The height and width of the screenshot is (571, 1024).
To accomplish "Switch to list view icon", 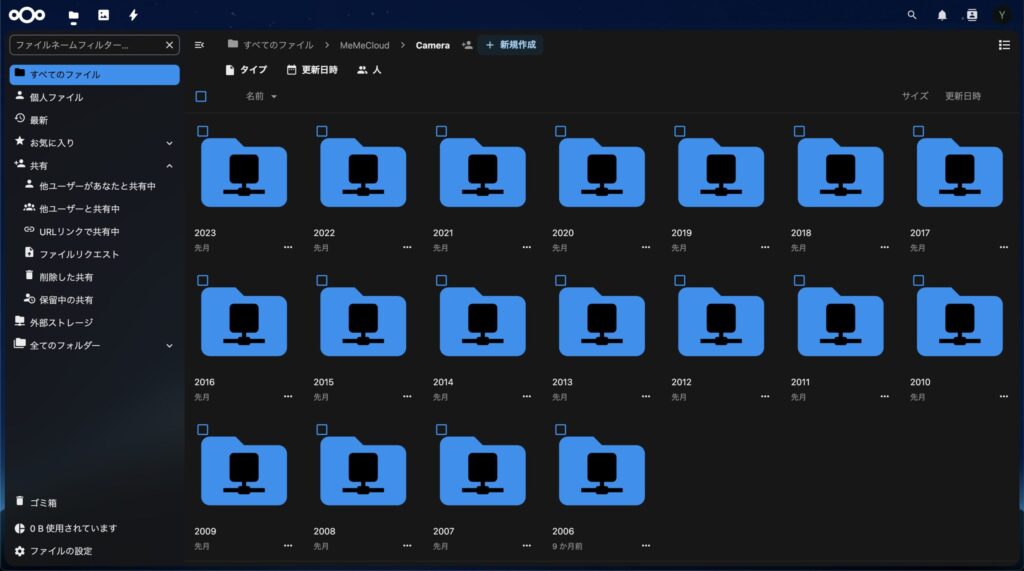I will click(1004, 45).
